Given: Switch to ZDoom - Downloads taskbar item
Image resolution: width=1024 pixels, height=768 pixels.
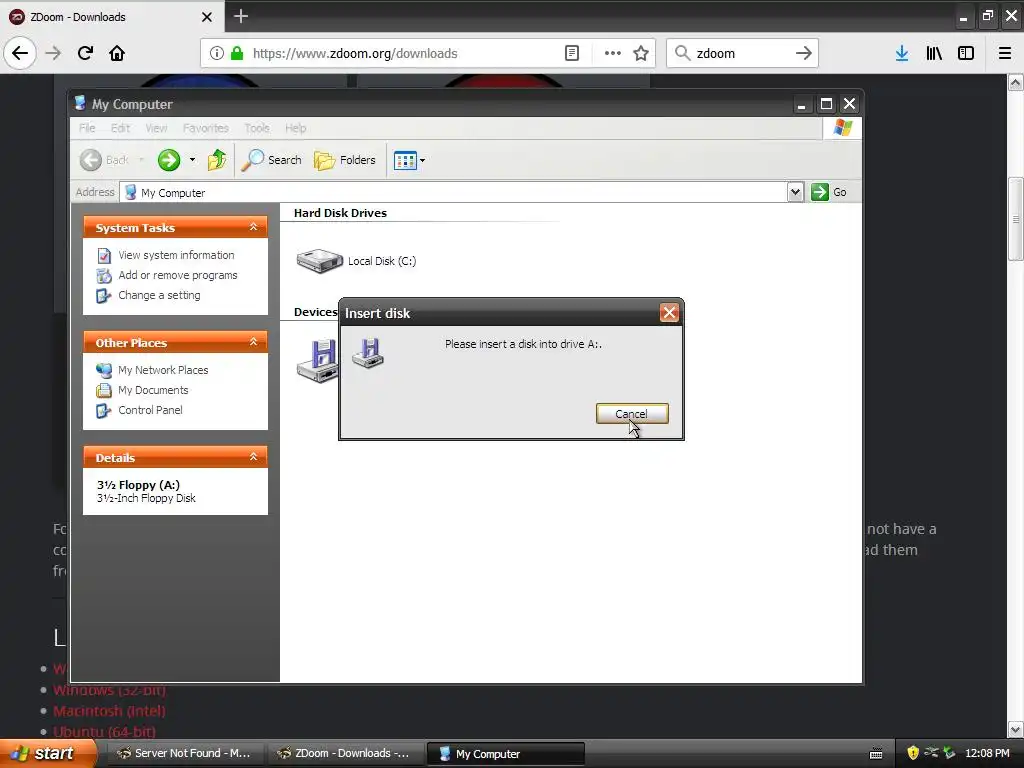Looking at the screenshot, I should [345, 754].
